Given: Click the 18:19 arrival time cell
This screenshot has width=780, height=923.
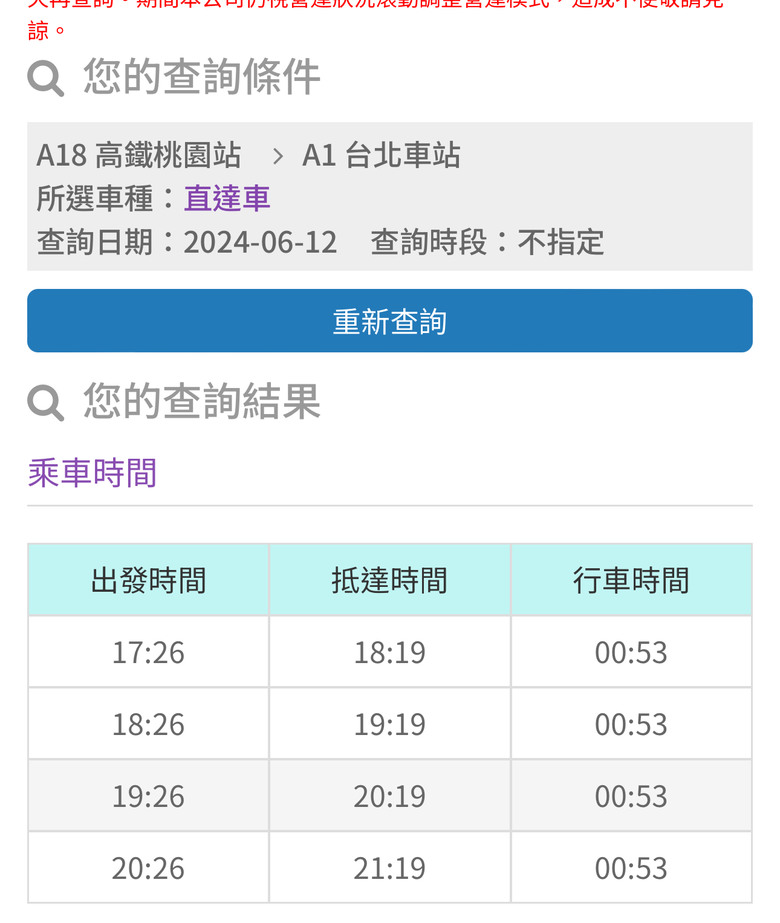Looking at the screenshot, I should 389,652.
